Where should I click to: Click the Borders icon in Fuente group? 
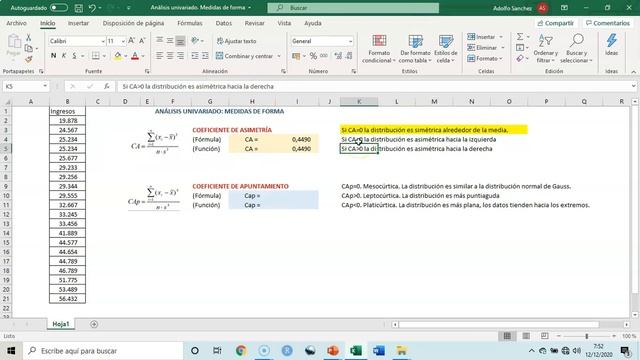coord(96,56)
